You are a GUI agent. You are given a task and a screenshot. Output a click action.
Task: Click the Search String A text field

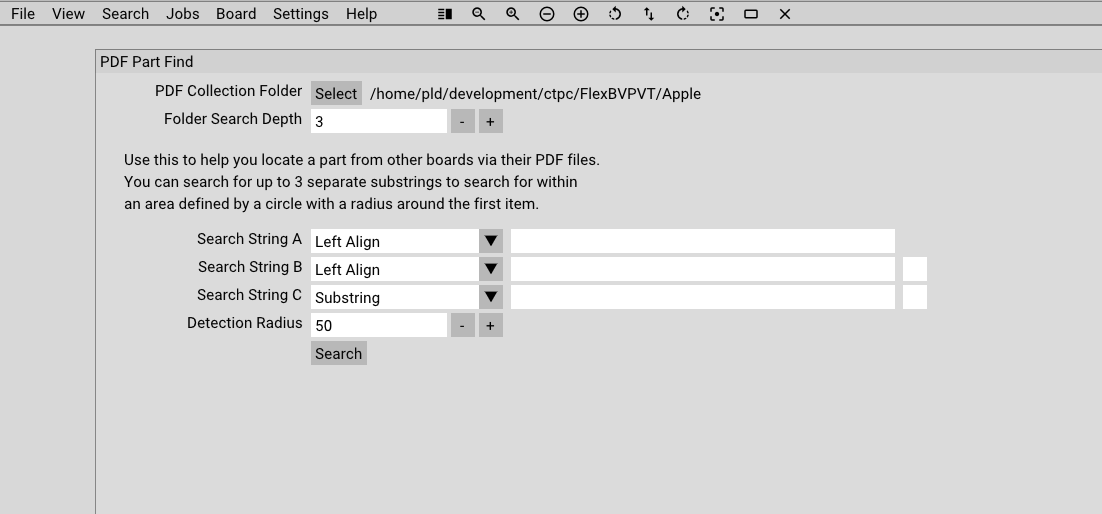click(703, 241)
